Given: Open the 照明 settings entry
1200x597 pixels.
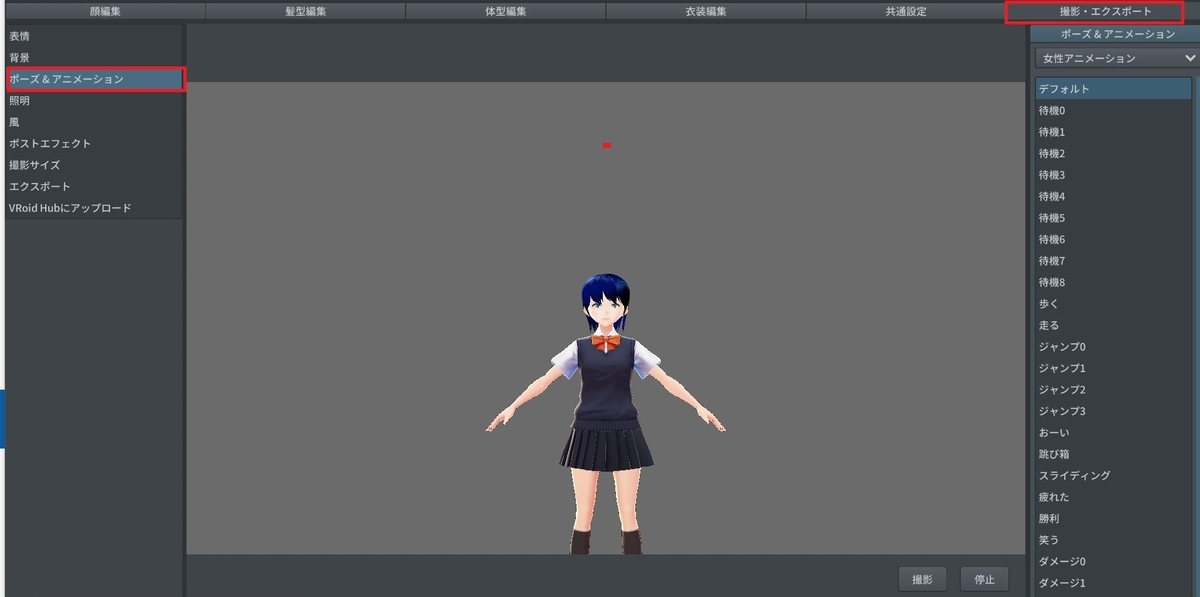Looking at the screenshot, I should [x=95, y=101].
